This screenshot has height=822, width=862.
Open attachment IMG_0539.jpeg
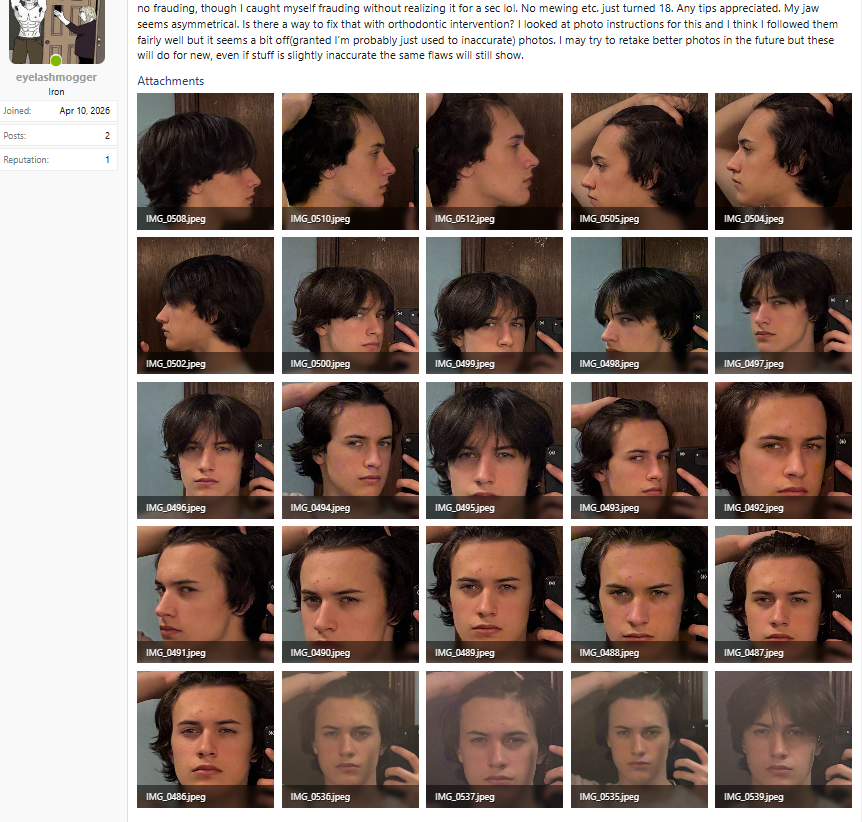point(783,739)
